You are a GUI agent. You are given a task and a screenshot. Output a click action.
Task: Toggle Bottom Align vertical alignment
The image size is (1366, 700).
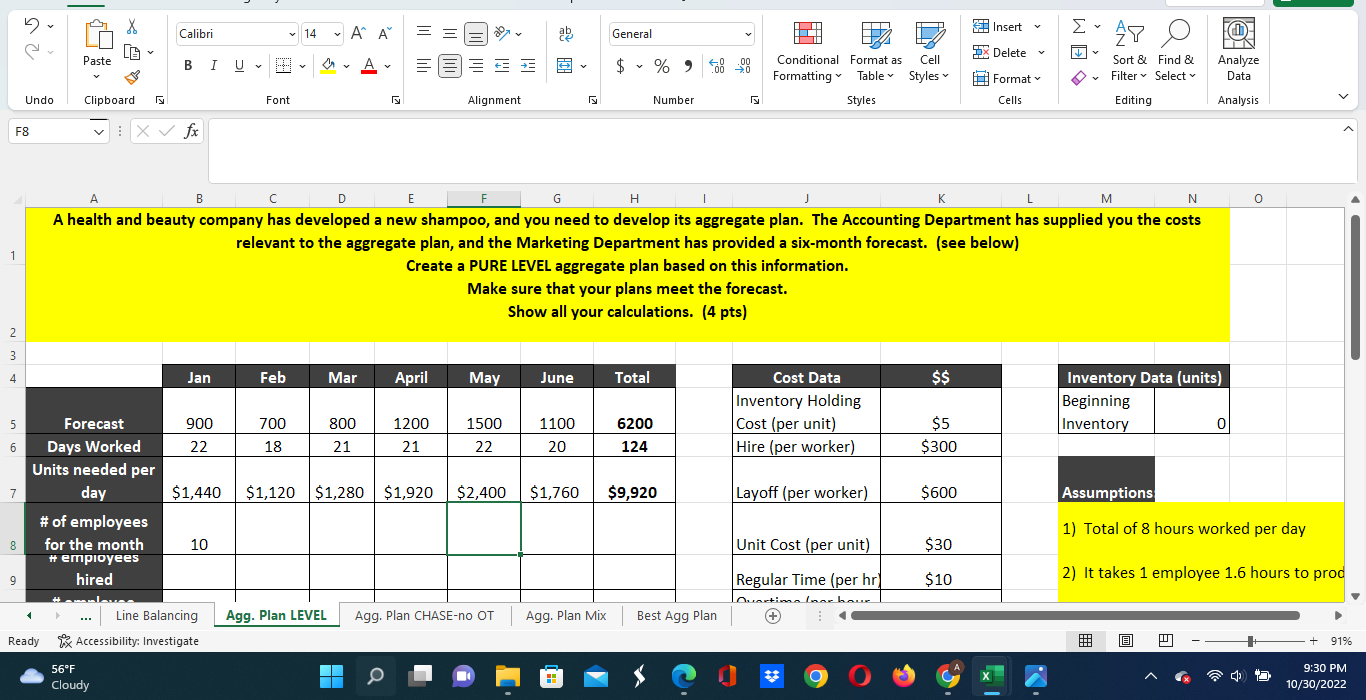tap(474, 34)
